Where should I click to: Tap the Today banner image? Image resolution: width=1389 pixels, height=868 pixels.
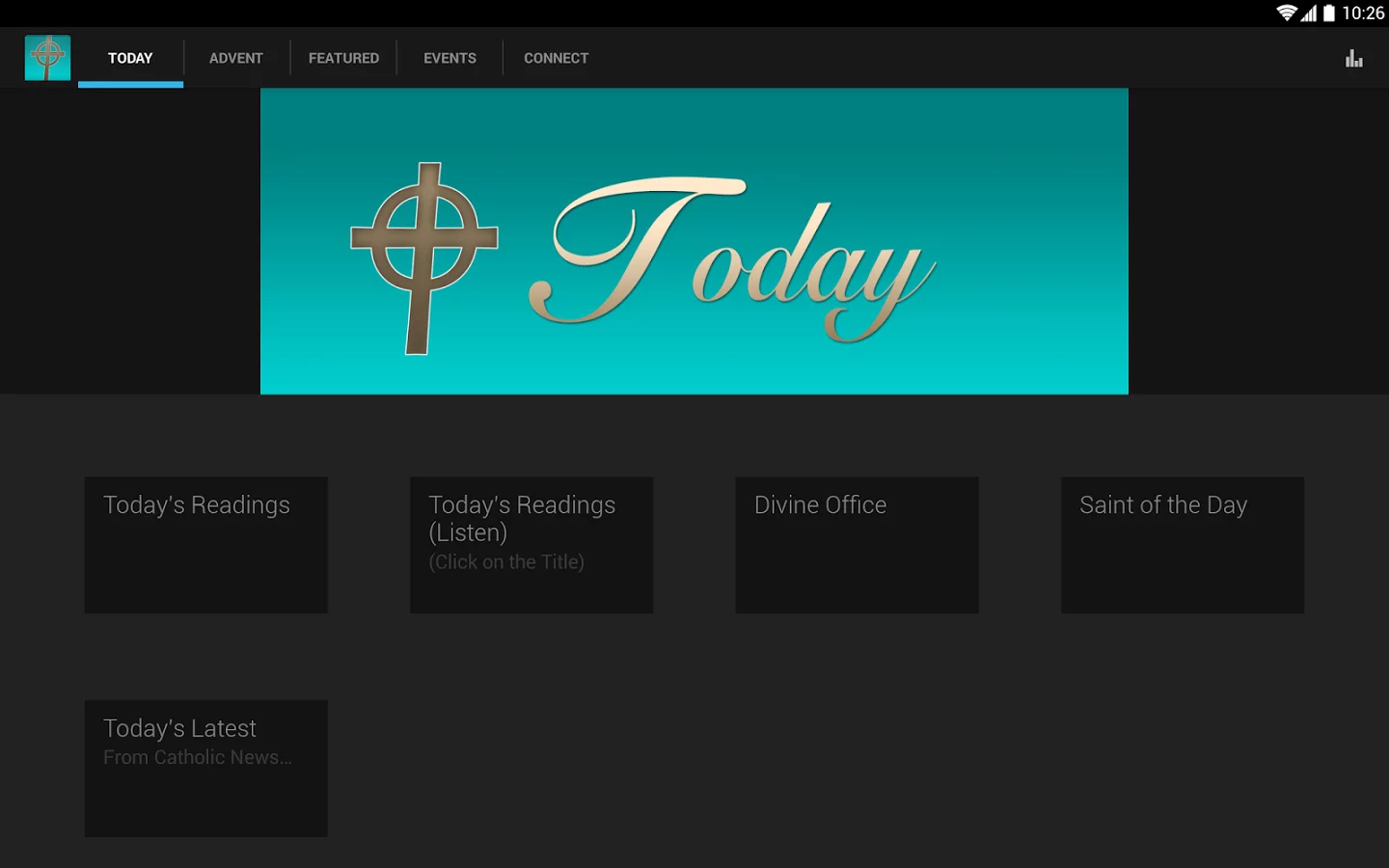694,241
